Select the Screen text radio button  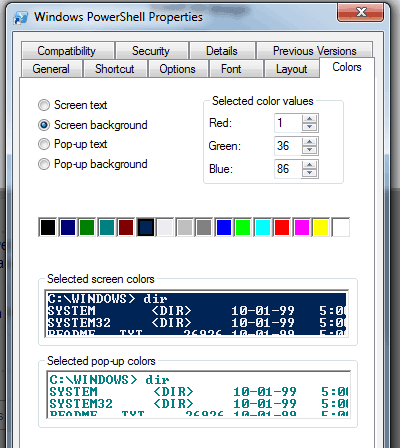(44, 105)
